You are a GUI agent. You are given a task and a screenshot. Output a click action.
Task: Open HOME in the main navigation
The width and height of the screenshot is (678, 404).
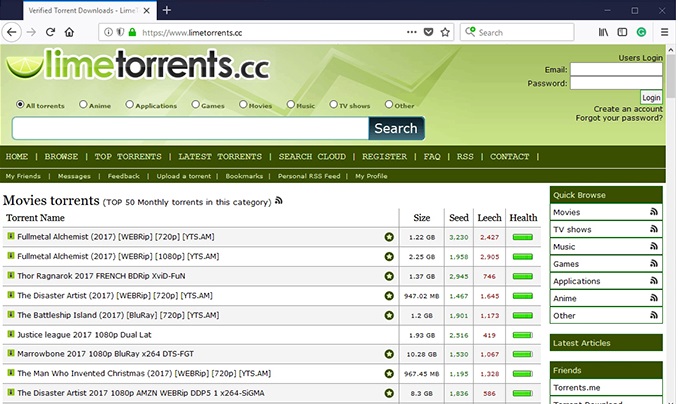coord(17,157)
